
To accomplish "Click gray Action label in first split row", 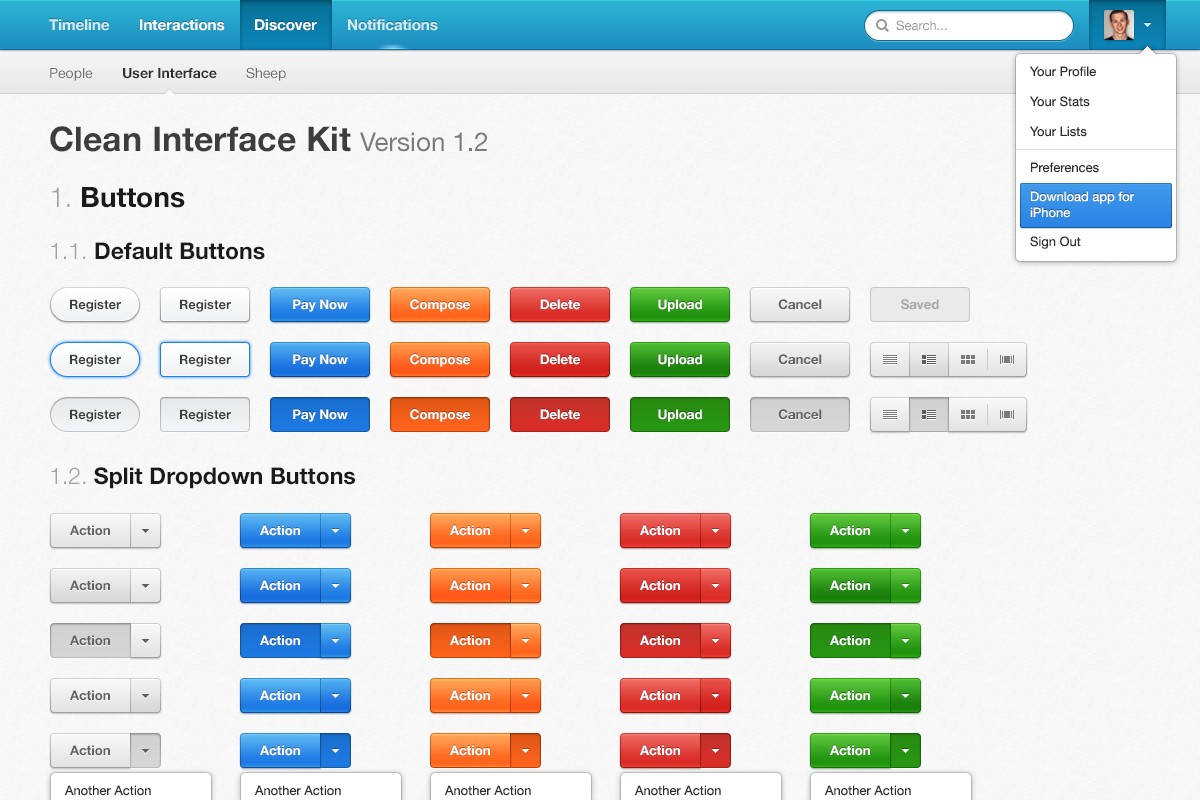I will (x=90, y=531).
